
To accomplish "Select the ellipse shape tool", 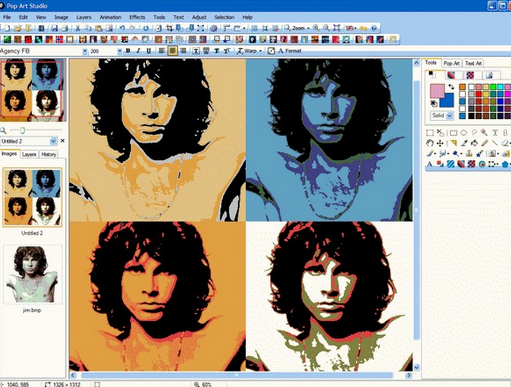I will click(464, 133).
